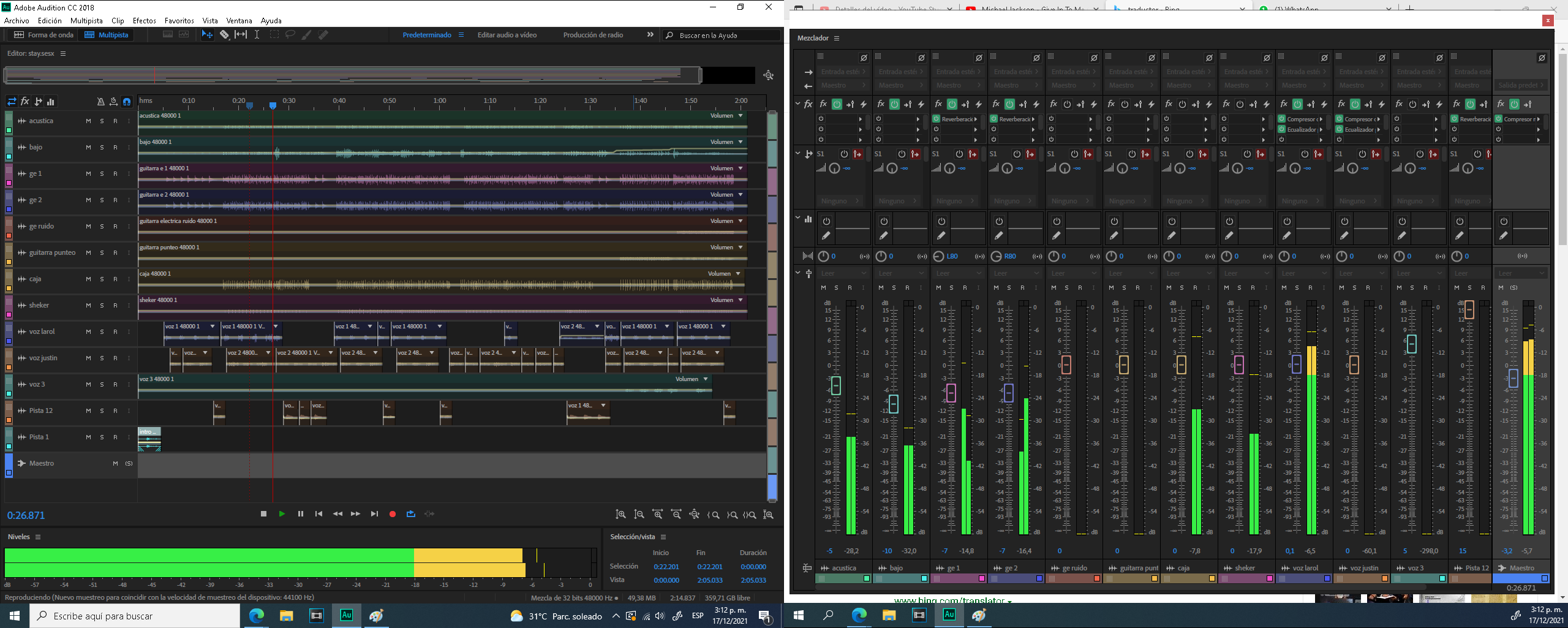Select the Slip tool in the toolbar
The image size is (1568, 628).
(241, 35)
